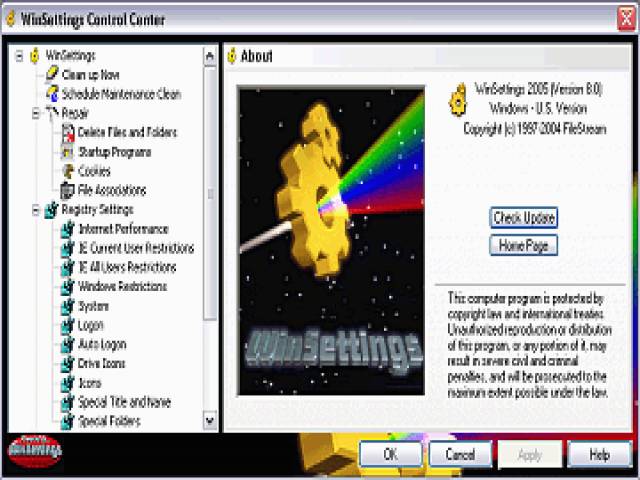Select the System tree entry
This screenshot has width=640, height=480.
(x=93, y=306)
